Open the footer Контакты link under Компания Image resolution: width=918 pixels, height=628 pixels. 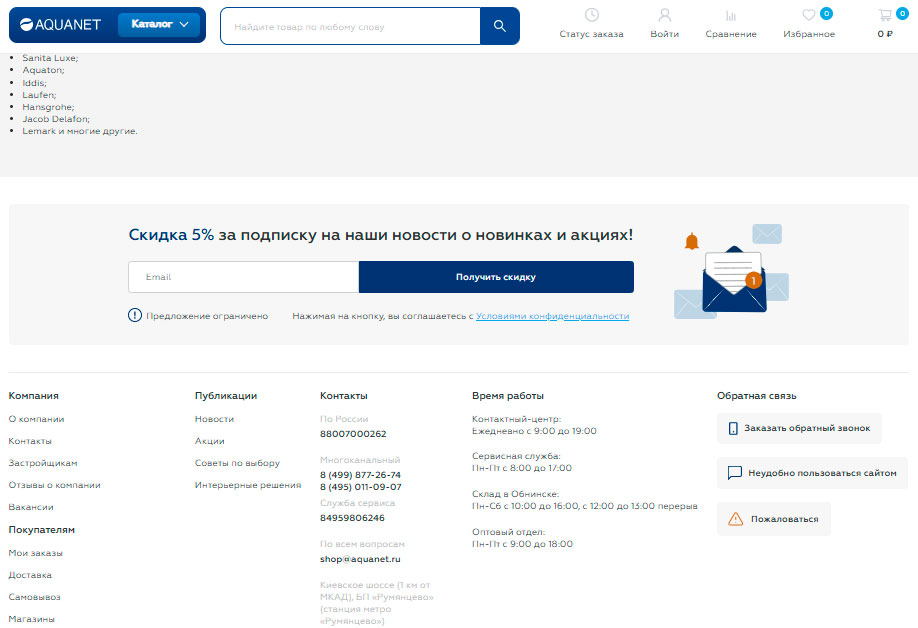tap(30, 441)
